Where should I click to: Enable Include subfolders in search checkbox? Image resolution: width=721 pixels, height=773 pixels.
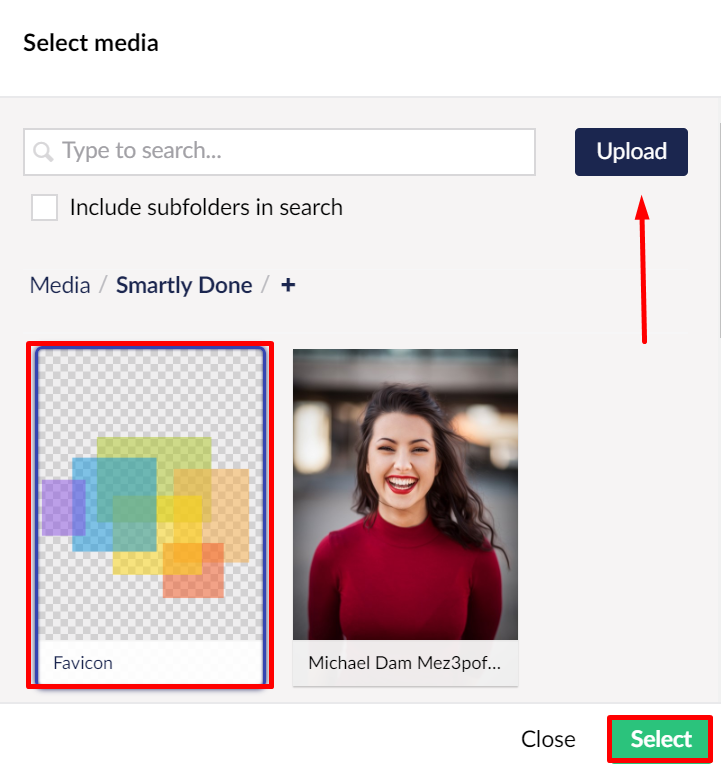(44, 207)
